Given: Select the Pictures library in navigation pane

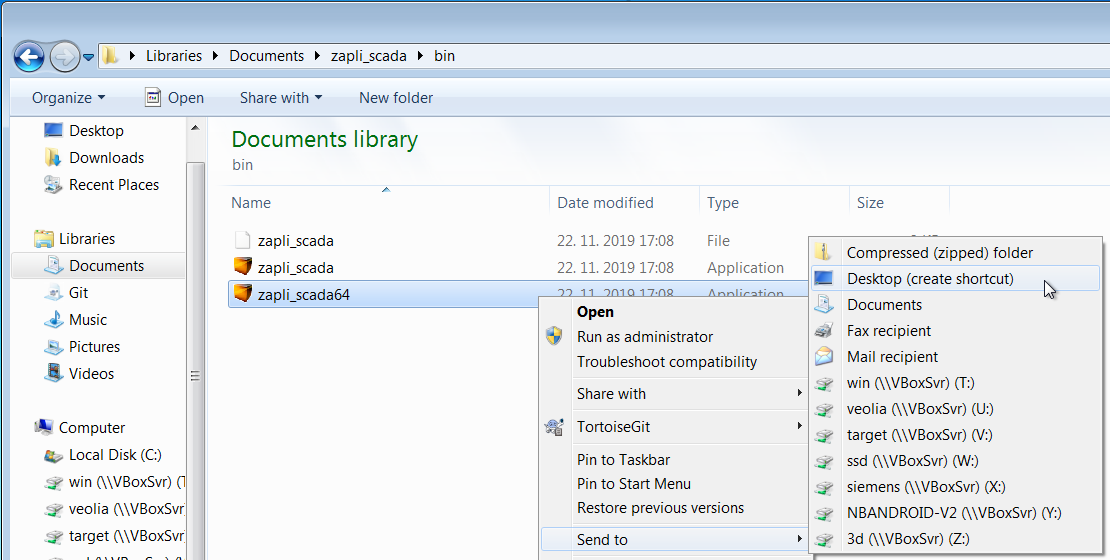Looking at the screenshot, I should (94, 347).
